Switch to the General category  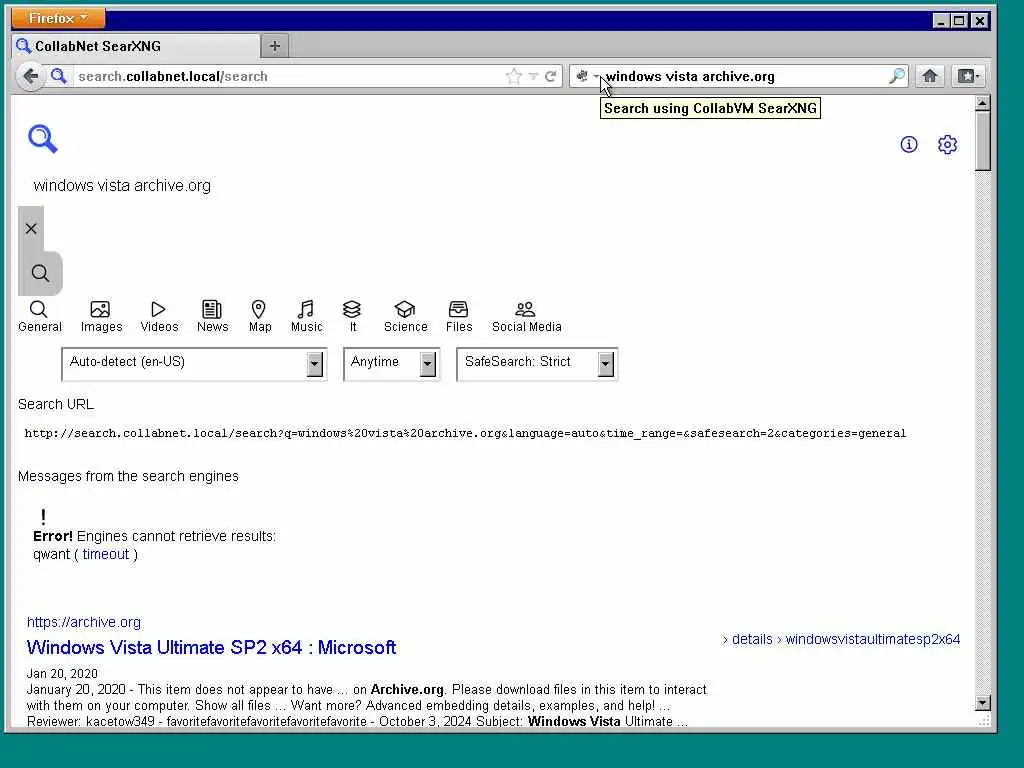click(x=40, y=317)
